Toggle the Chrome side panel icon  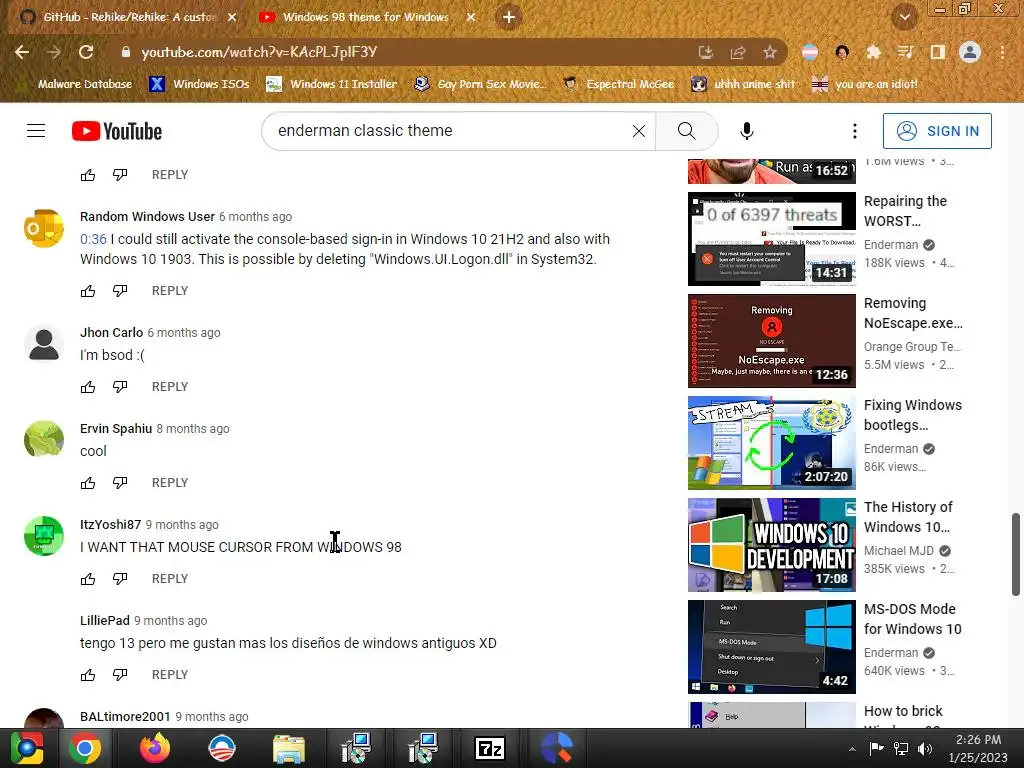pyautogui.click(x=937, y=52)
